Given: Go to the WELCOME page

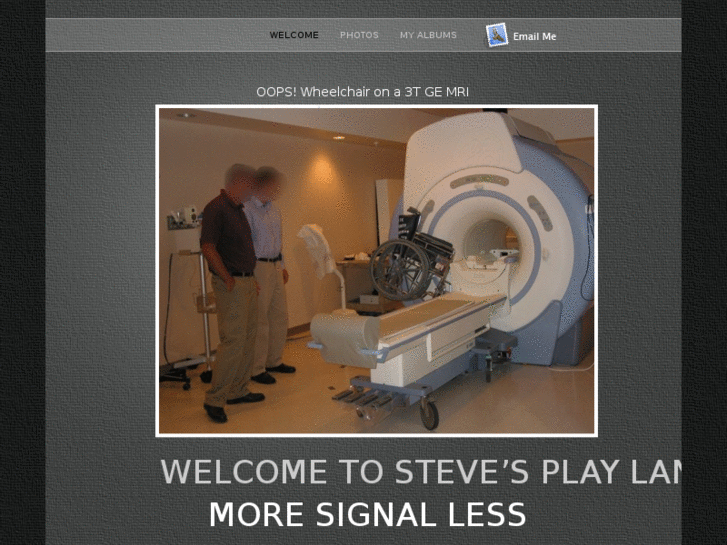Looking at the screenshot, I should tap(294, 35).
